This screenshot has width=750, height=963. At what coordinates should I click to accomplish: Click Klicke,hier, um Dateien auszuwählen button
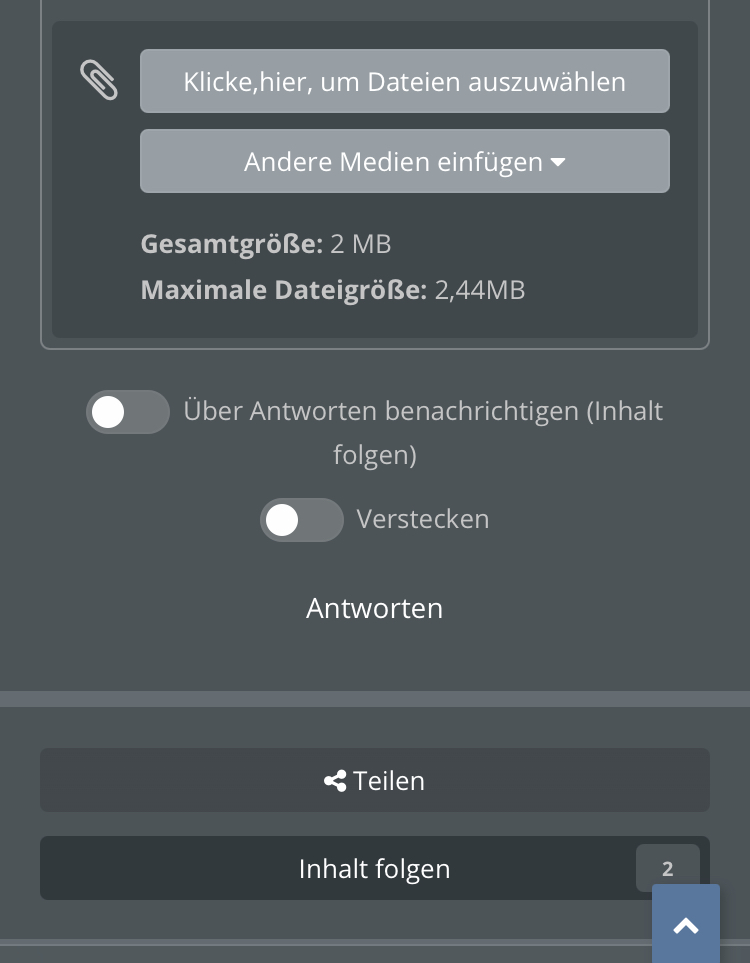[405, 81]
